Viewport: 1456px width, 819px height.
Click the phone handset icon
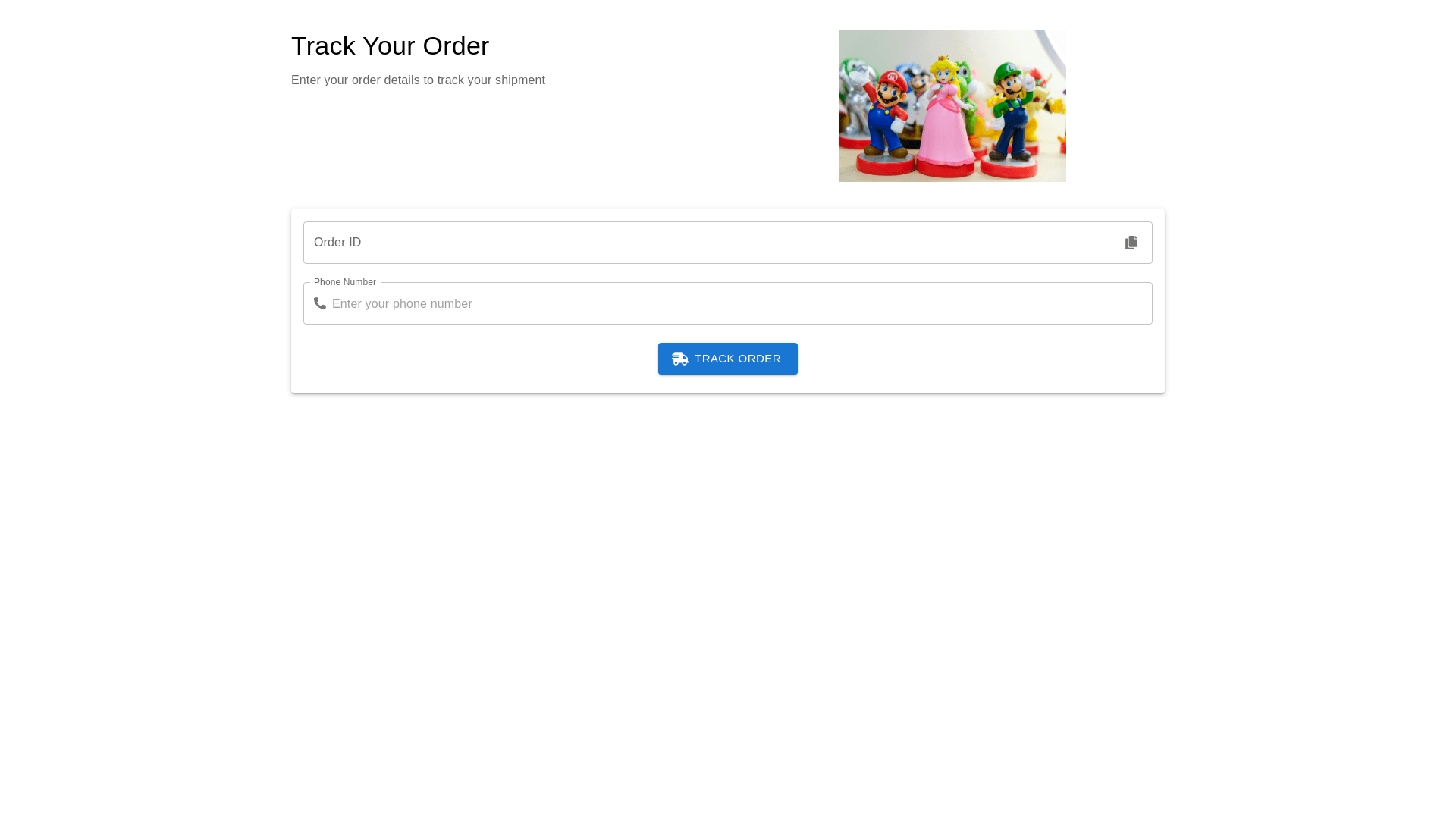pos(320,303)
